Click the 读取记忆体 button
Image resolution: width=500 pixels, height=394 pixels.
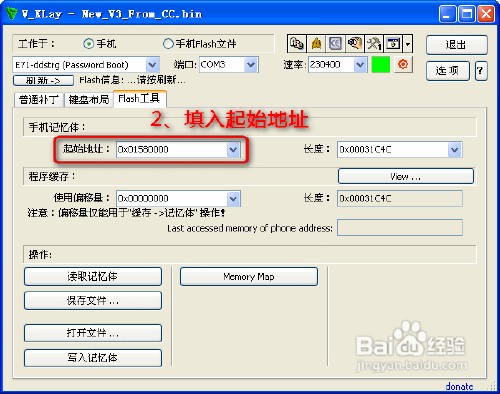[93, 276]
